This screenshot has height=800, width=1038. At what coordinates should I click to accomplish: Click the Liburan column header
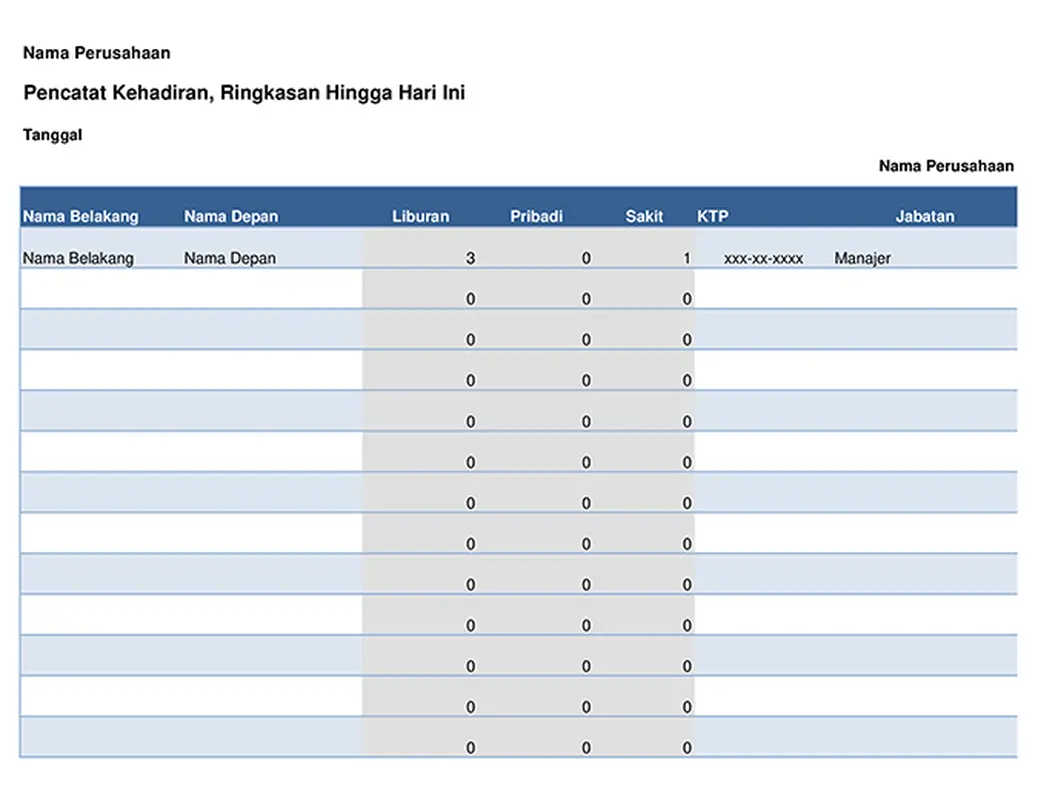(x=420, y=216)
